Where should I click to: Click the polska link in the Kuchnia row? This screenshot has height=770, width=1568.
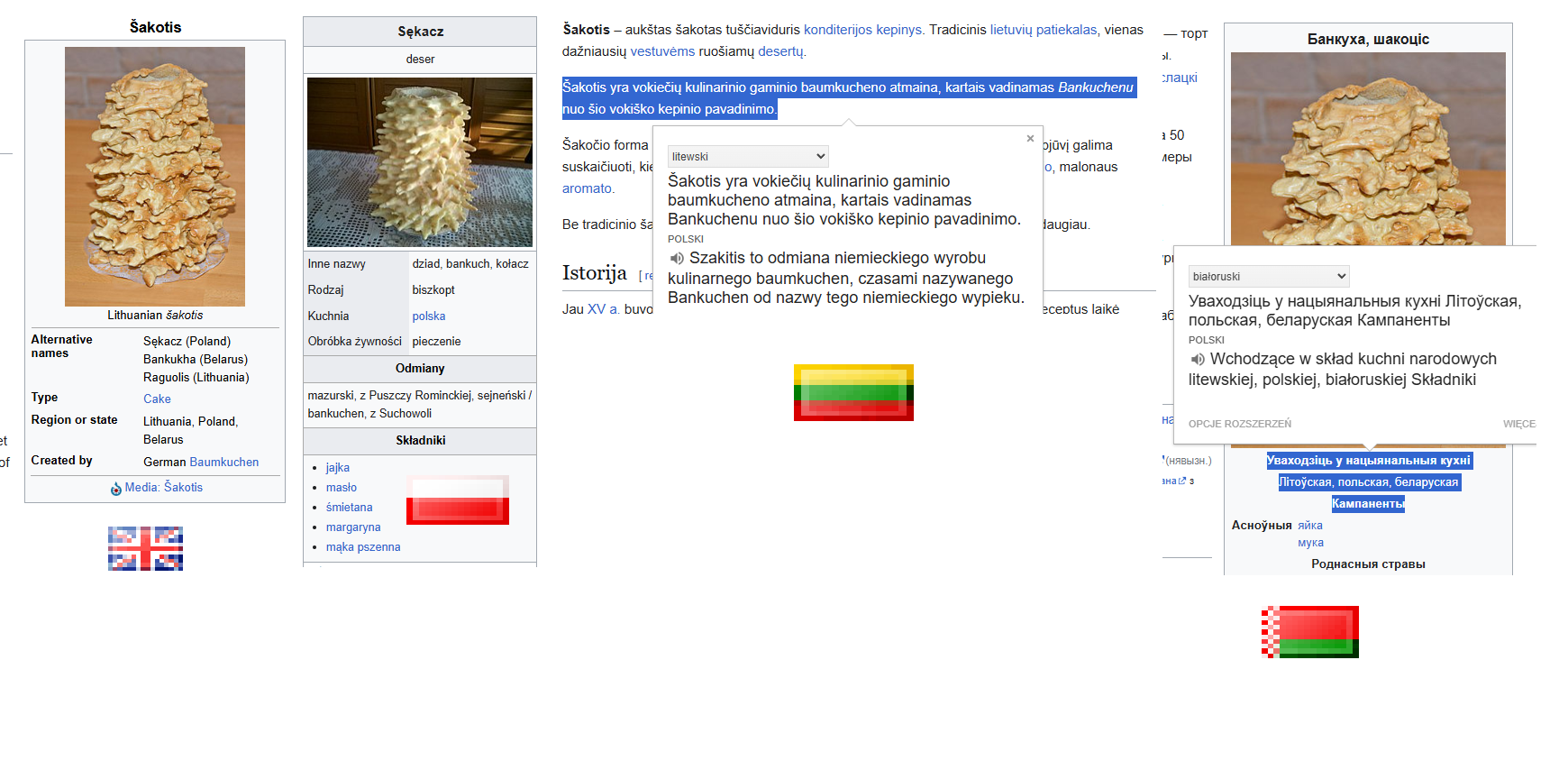pyautogui.click(x=429, y=316)
